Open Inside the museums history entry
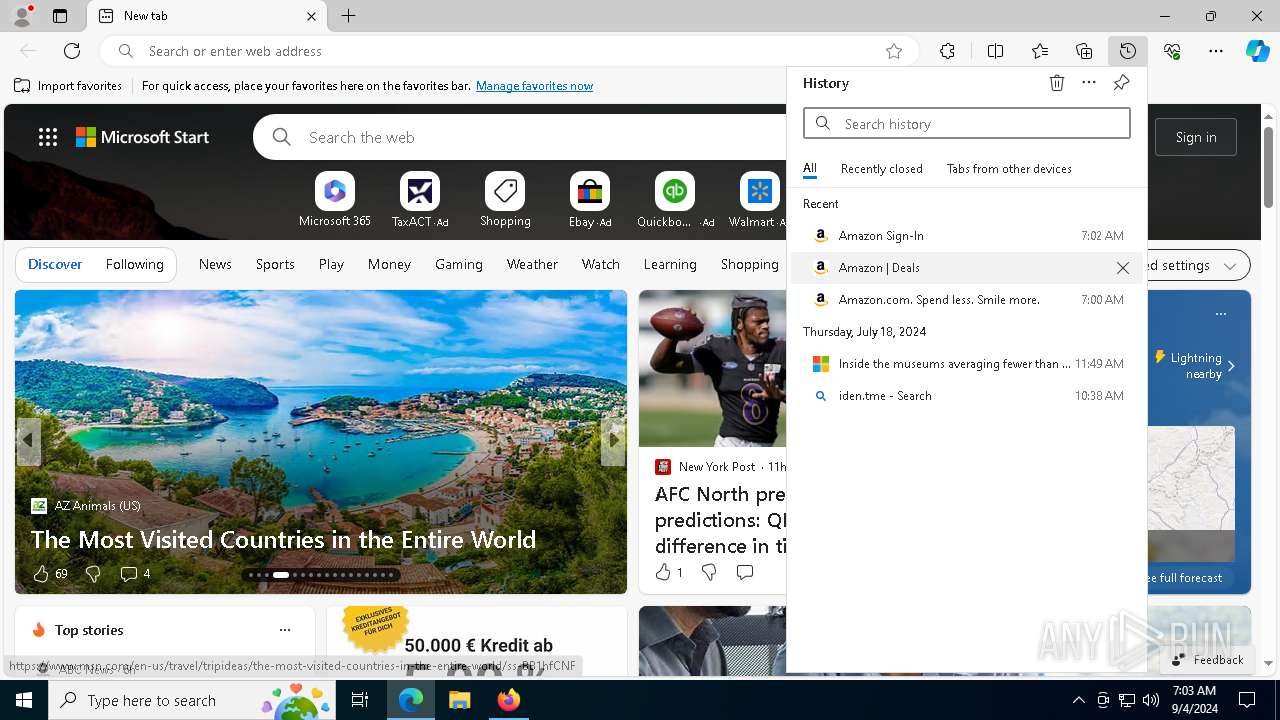The height and width of the screenshot is (720, 1280). 967,364
